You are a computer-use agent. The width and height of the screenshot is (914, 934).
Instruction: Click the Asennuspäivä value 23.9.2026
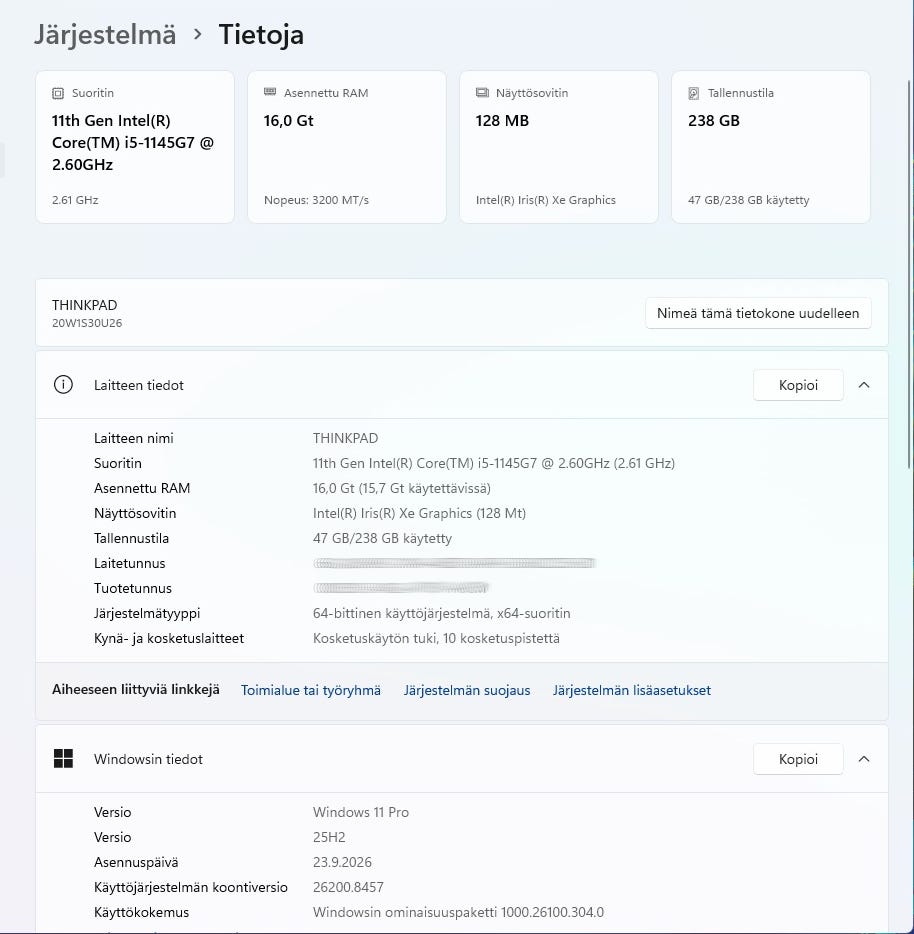pyautogui.click(x=342, y=863)
